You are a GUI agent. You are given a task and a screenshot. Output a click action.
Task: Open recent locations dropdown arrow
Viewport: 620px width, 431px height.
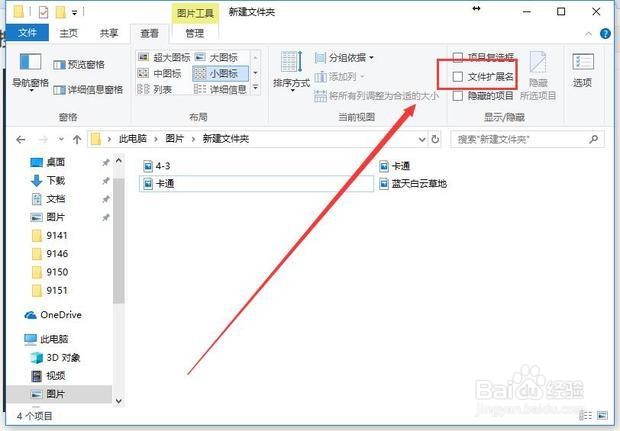(x=61, y=139)
